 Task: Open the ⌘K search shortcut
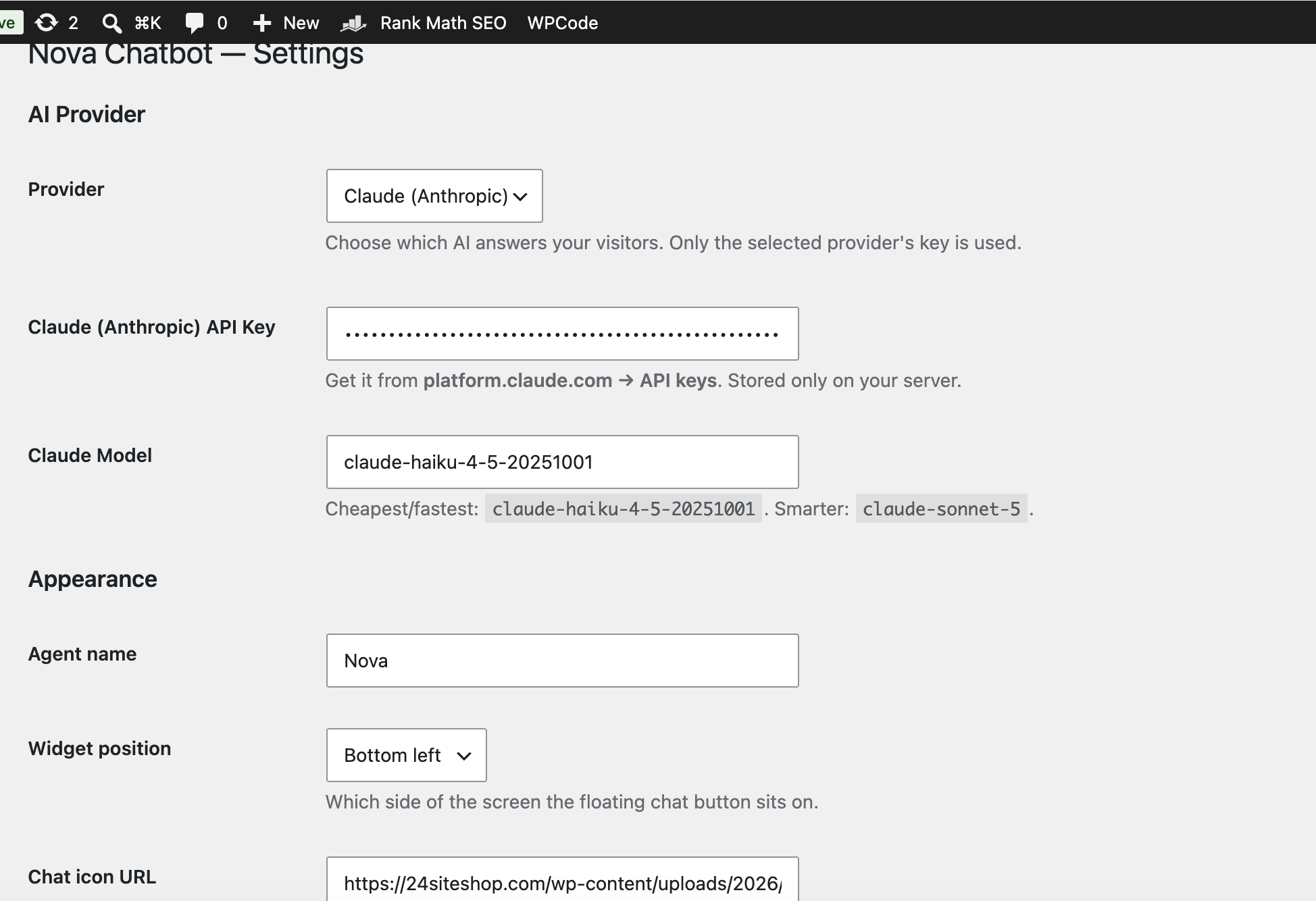(148, 23)
